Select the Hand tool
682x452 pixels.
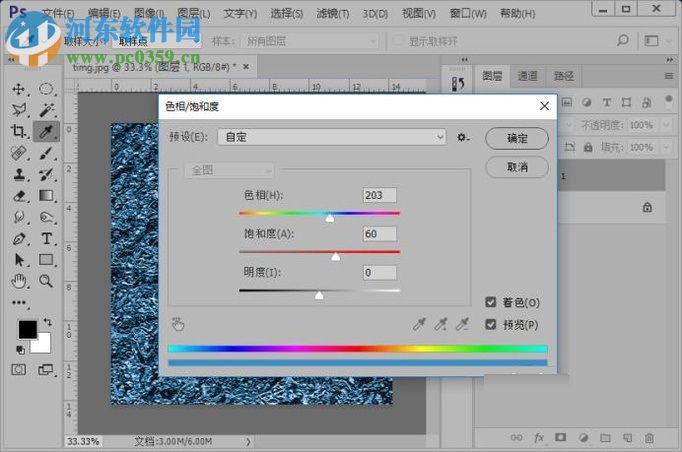click(18, 281)
